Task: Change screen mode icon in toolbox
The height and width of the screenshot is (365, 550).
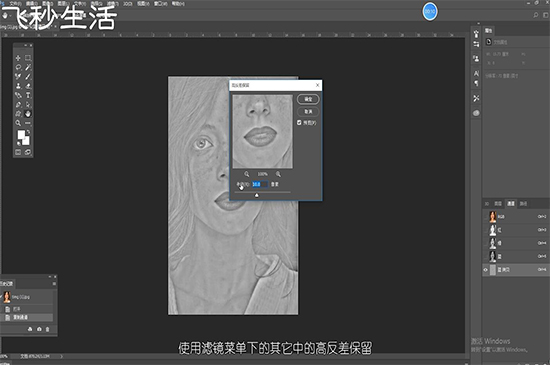Action: point(28,152)
